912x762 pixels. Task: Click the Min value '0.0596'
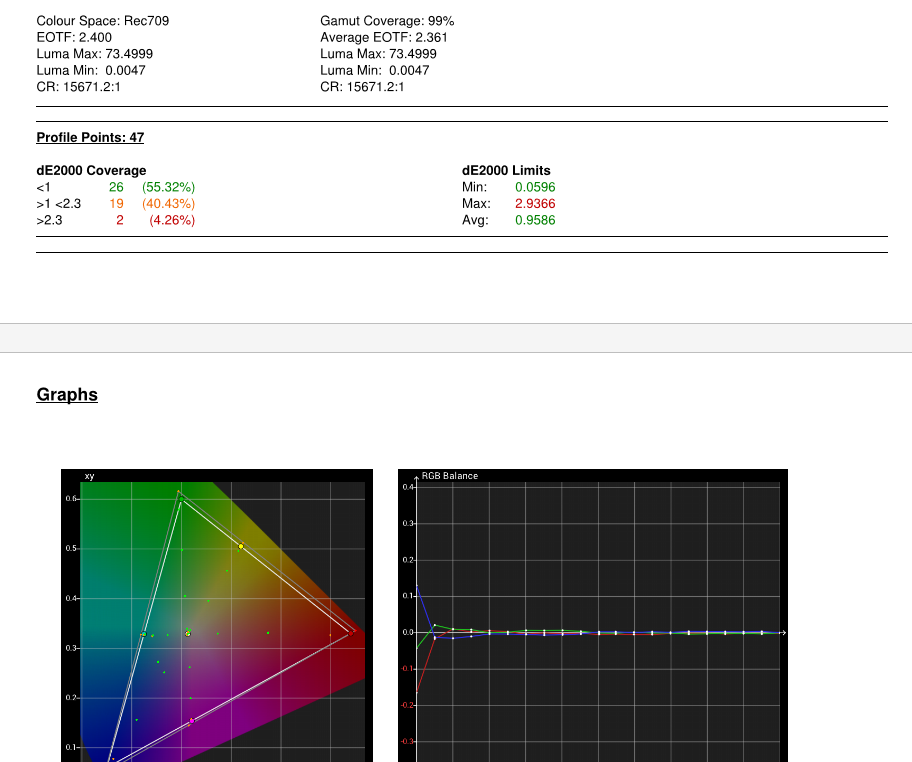535,187
